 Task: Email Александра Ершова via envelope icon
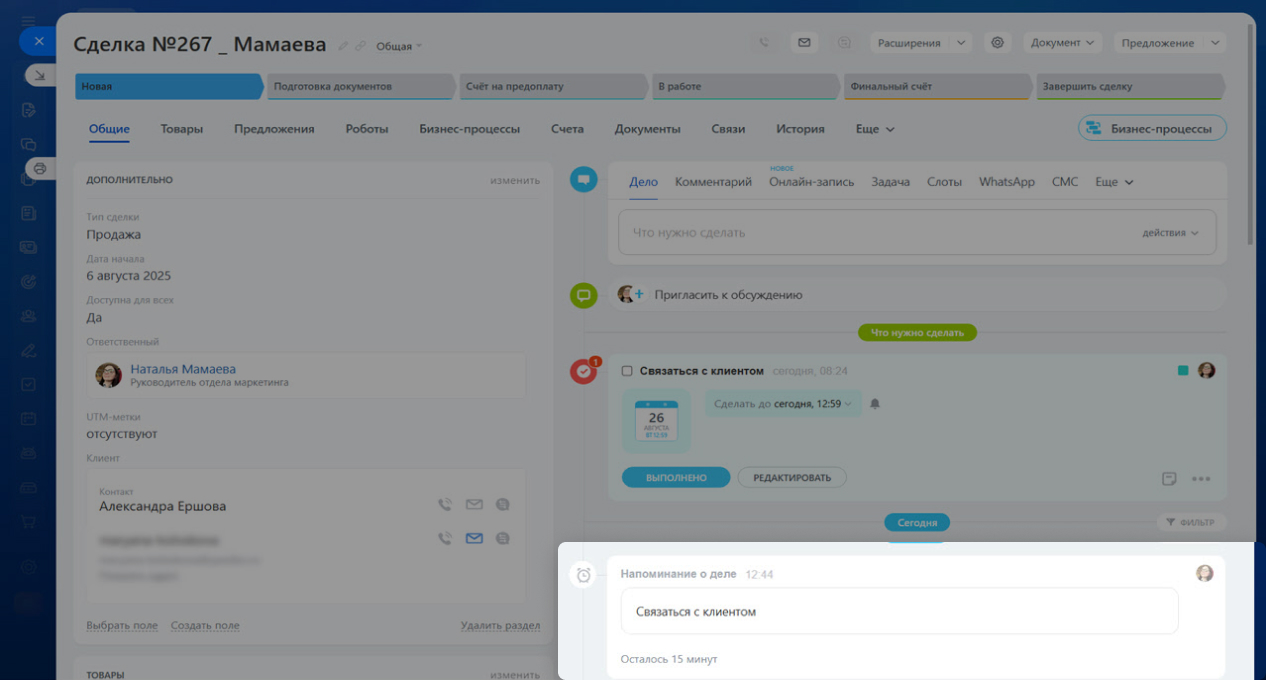point(474,505)
